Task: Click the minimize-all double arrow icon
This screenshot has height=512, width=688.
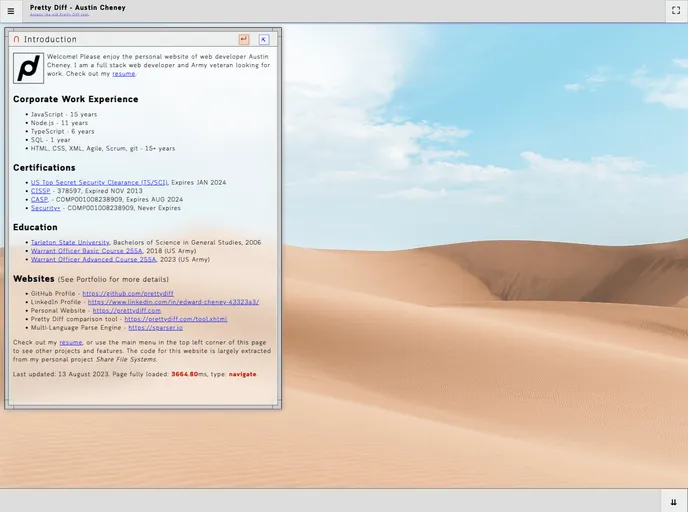Action: coord(674,502)
